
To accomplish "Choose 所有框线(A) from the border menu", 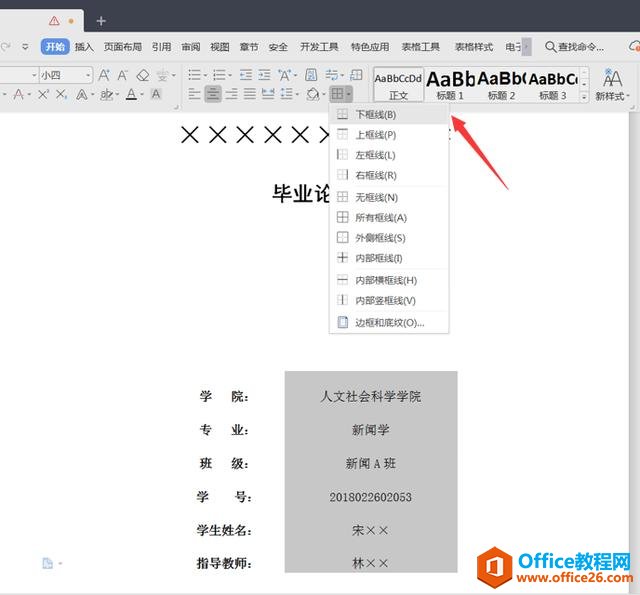I will pos(389,218).
